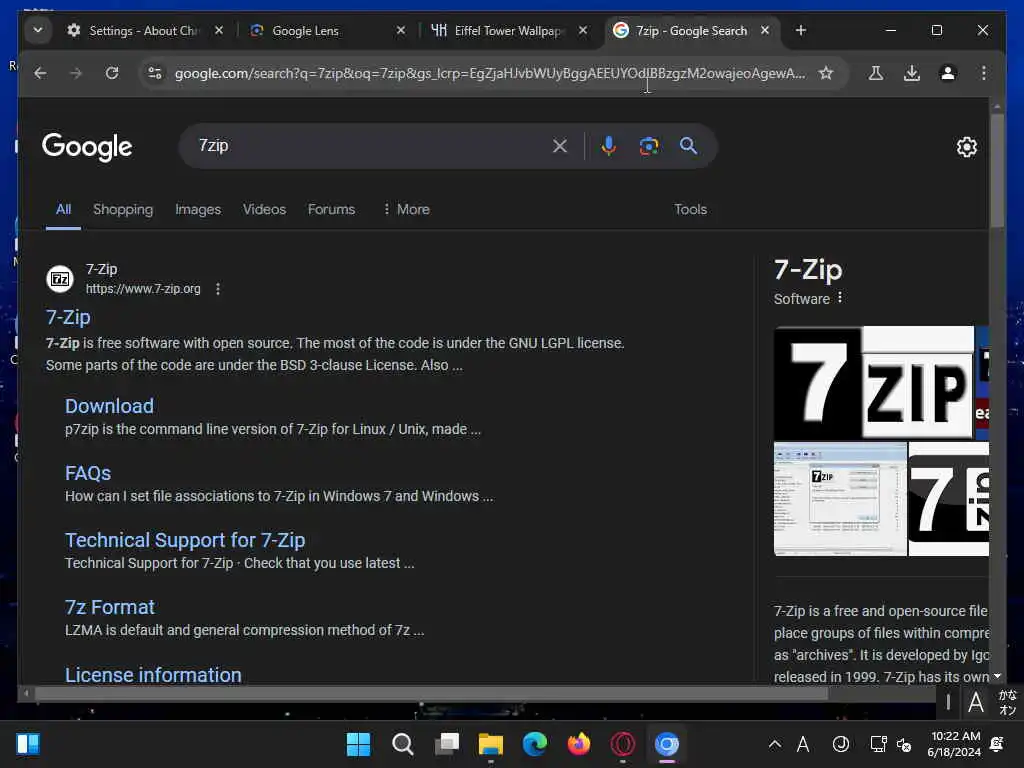This screenshot has width=1024, height=768.
Task: Click the 7-Zip file manager screenshot thumbnail
Action: click(840, 500)
